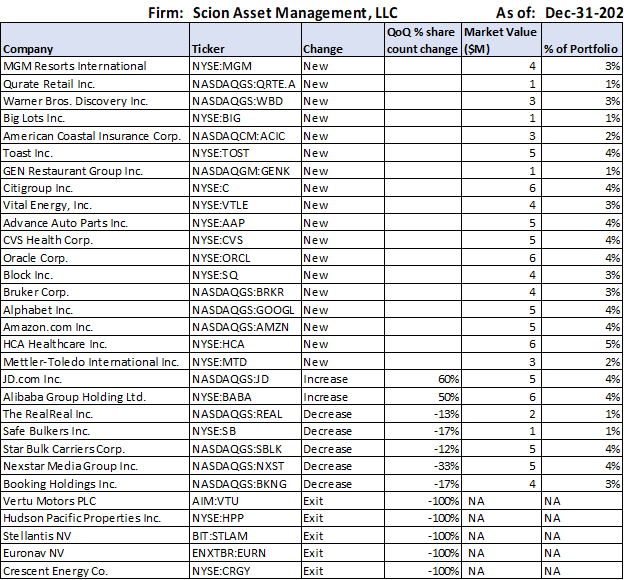Select the 'Oracle Corp.' company cell
624x580 pixels.
(x=95, y=258)
